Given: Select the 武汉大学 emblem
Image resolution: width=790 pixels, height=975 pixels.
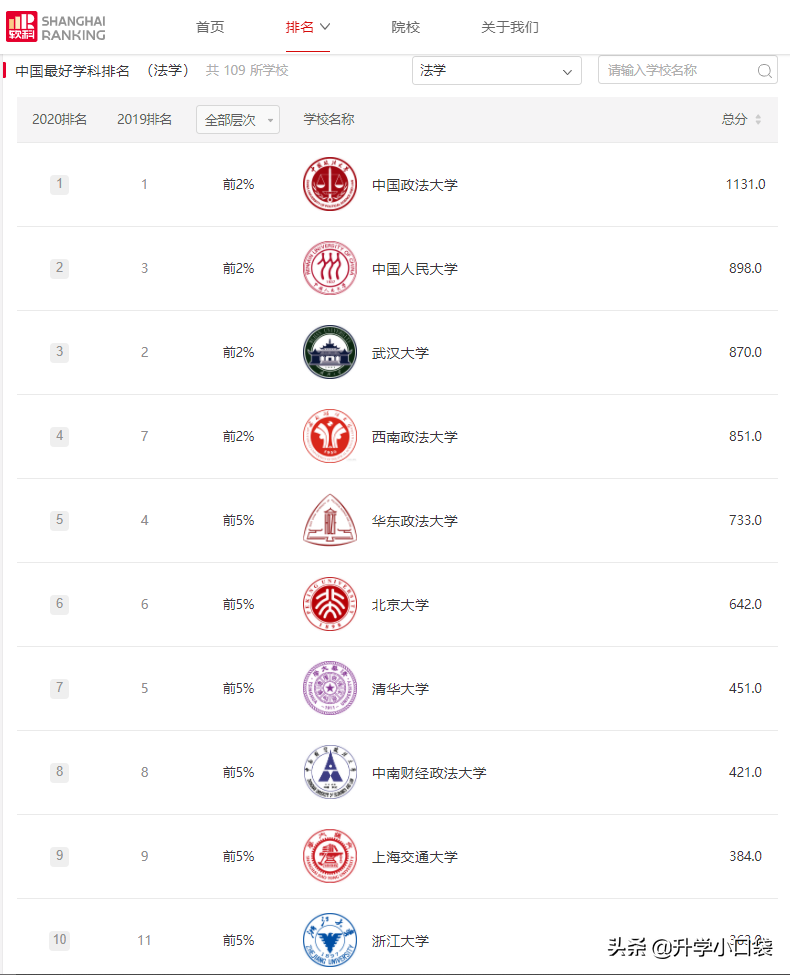Looking at the screenshot, I should (x=330, y=352).
